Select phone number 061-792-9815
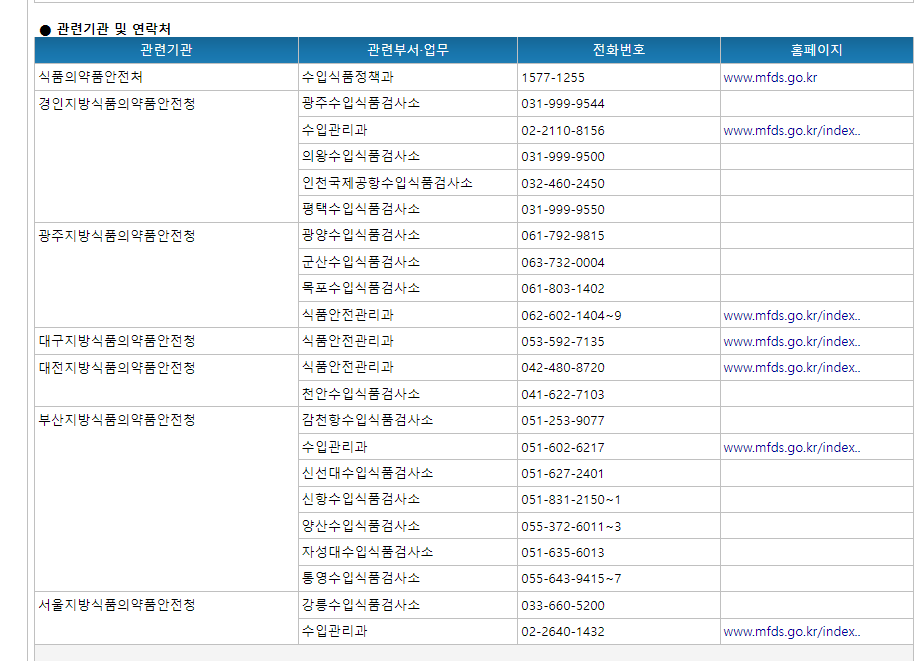Screen dimensions: 921x661 tap(563, 236)
